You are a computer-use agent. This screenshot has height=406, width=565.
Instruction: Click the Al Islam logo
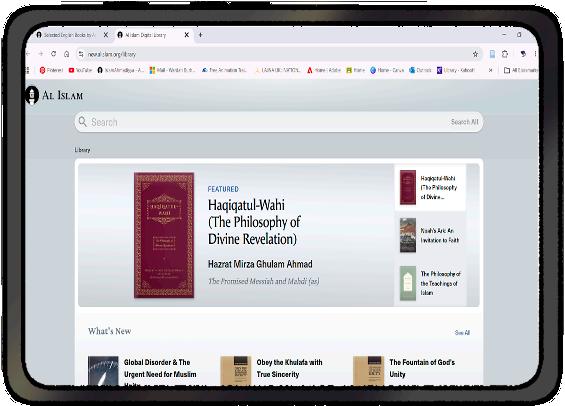click(x=55, y=95)
